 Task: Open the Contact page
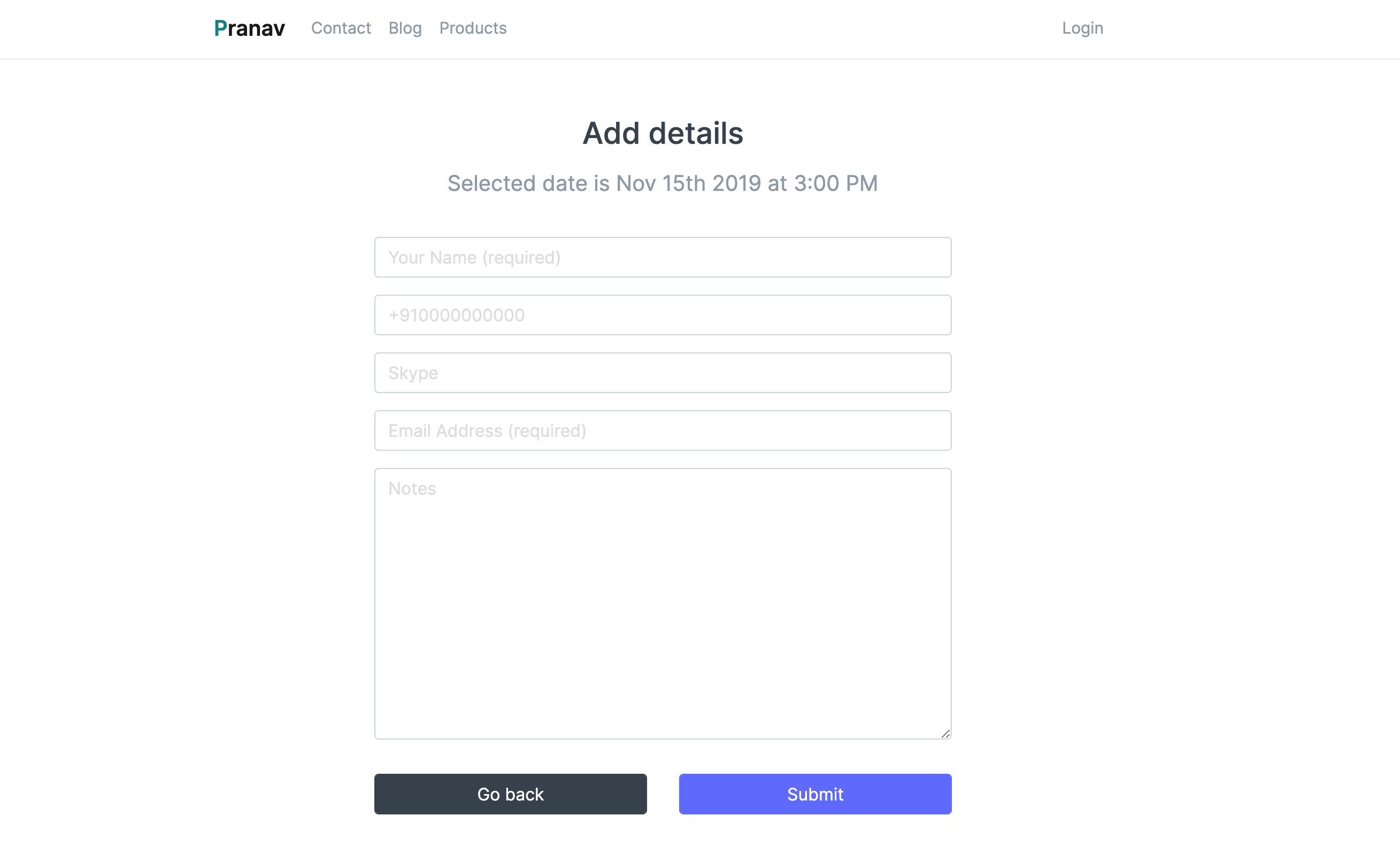coord(341,28)
